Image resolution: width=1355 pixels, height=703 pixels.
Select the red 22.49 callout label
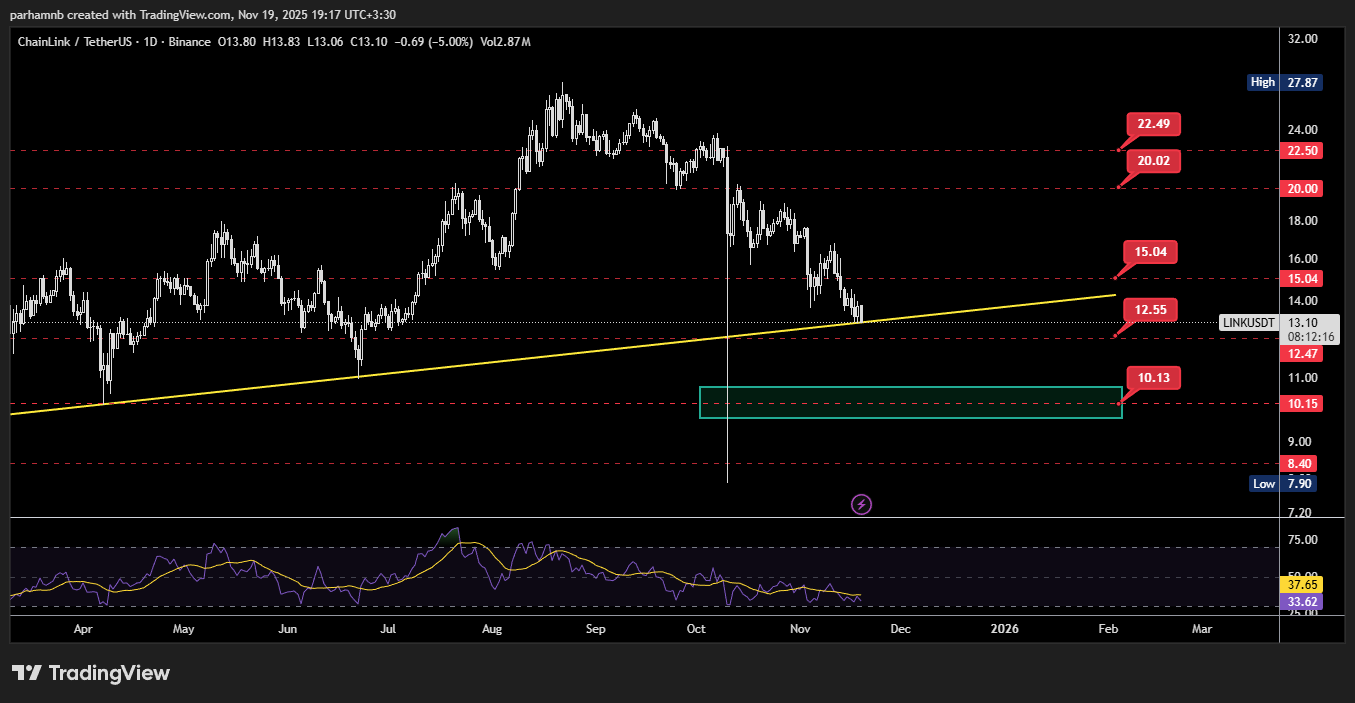pyautogui.click(x=1153, y=125)
